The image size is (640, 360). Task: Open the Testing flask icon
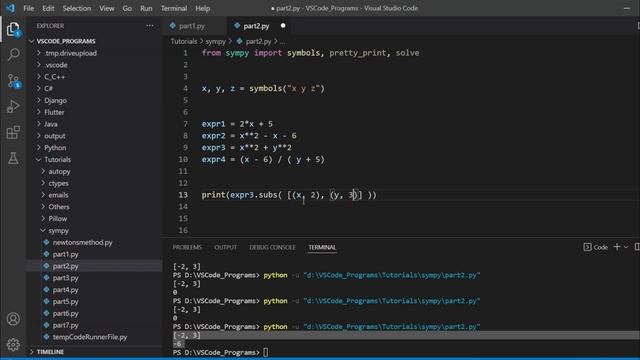pos(13,158)
